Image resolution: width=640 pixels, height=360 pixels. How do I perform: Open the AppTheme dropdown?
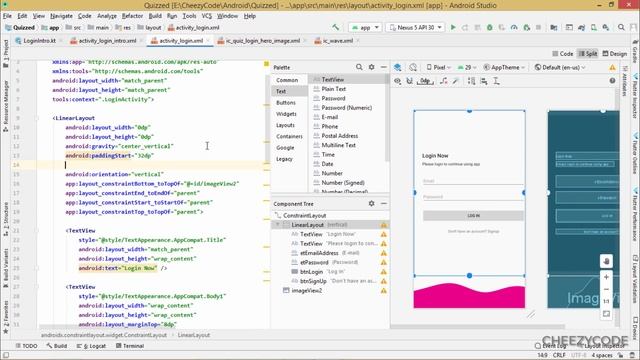tap(505, 67)
